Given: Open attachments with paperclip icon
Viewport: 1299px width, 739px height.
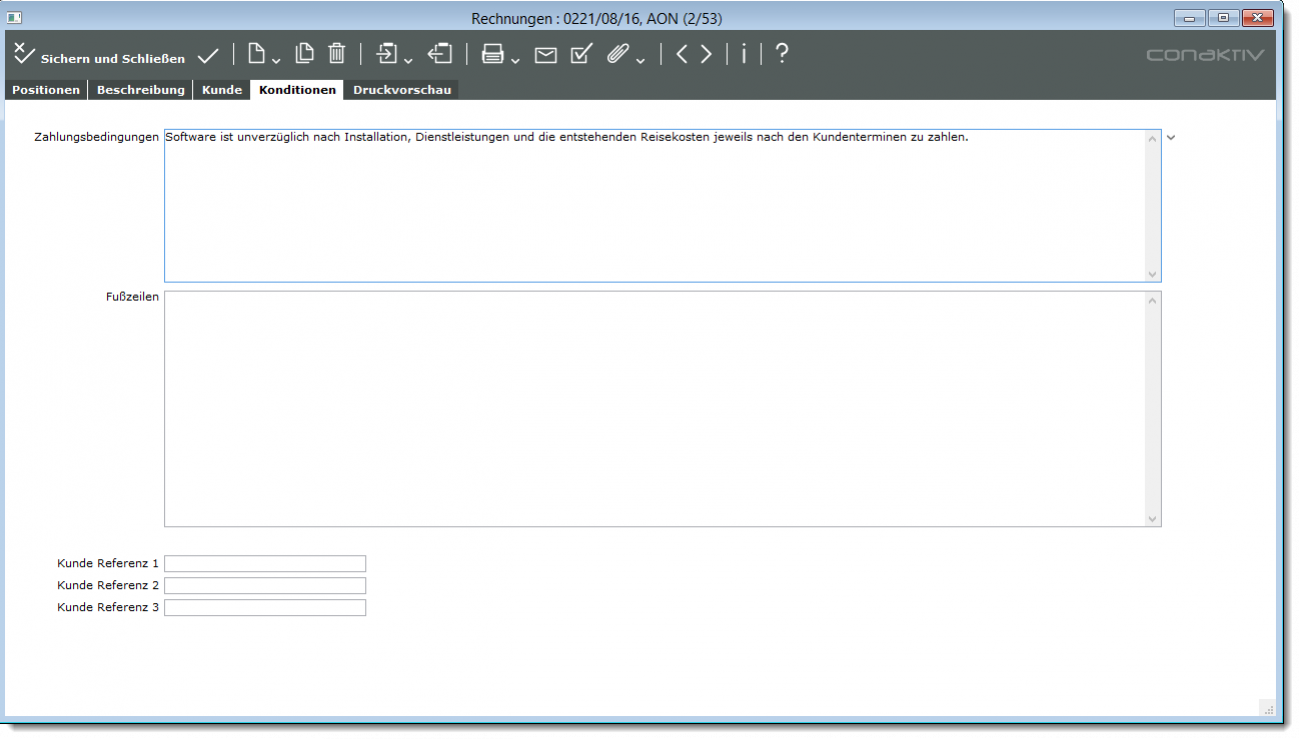Looking at the screenshot, I should (618, 55).
